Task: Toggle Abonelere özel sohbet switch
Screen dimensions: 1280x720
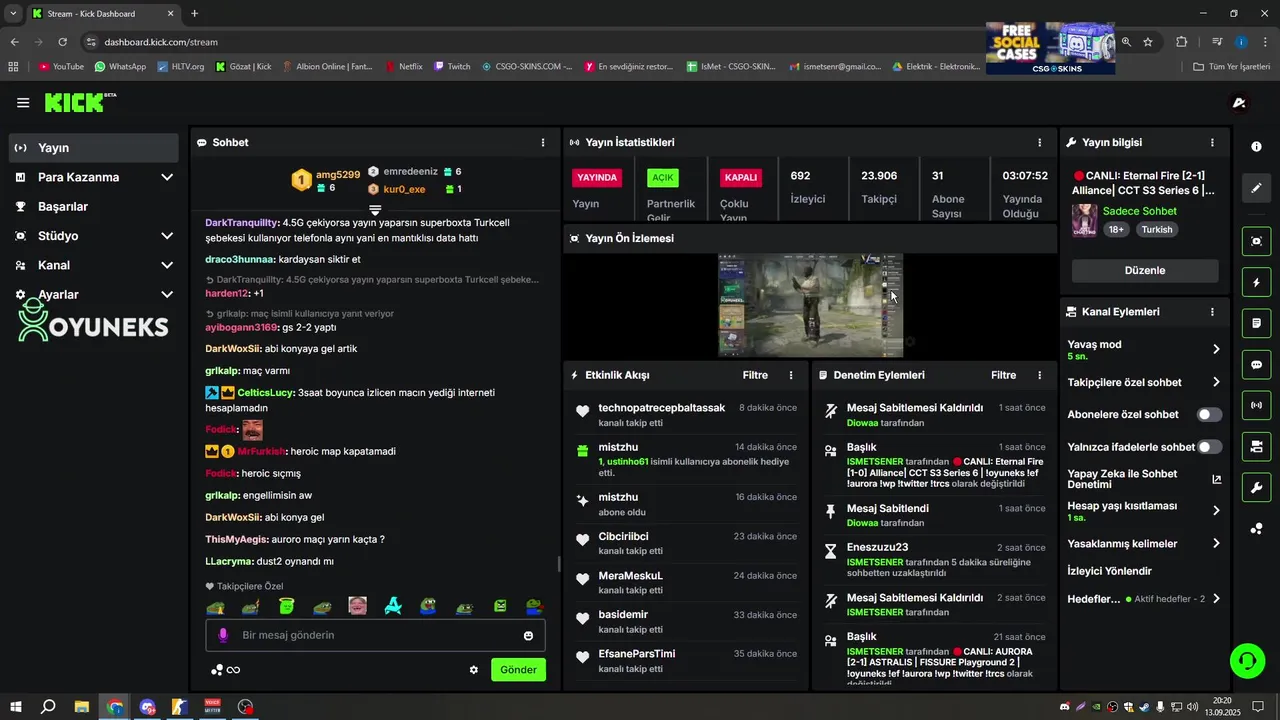Action: tap(1209, 414)
